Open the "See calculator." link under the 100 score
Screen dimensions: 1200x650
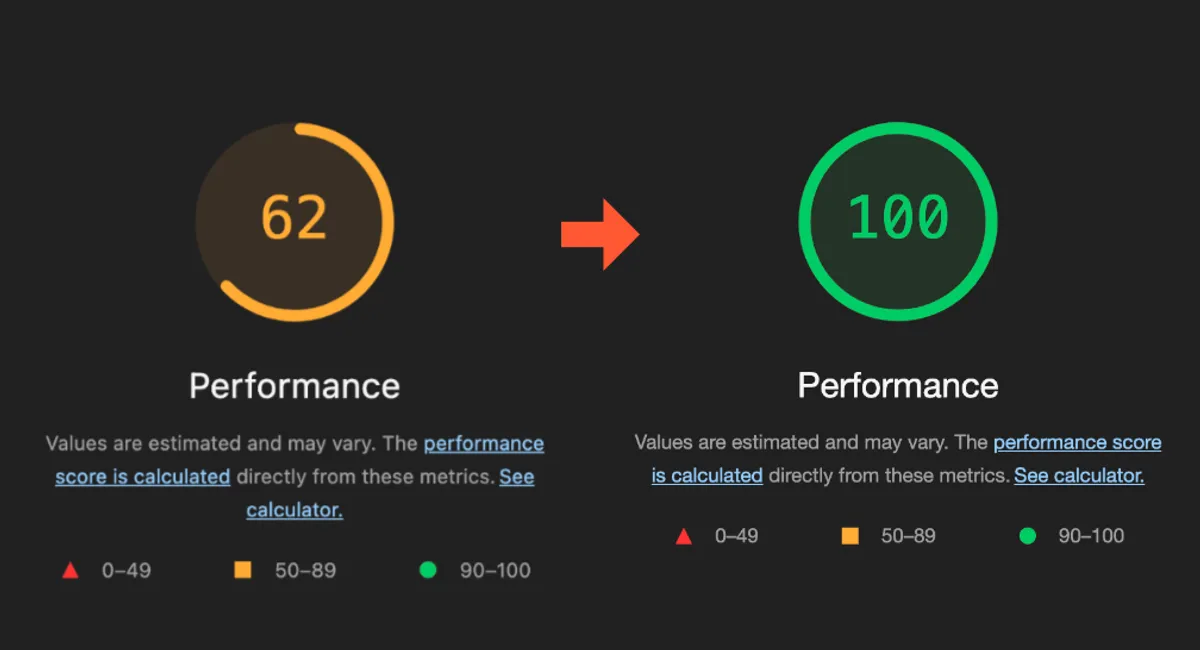click(x=1079, y=476)
